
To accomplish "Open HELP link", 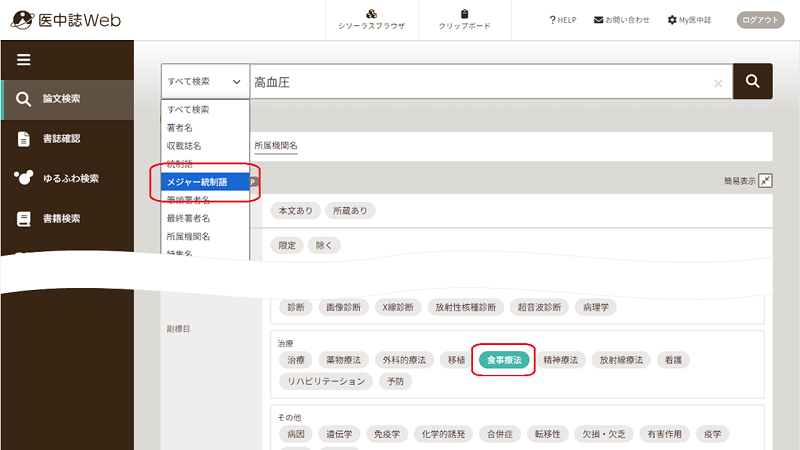I will pyautogui.click(x=563, y=20).
